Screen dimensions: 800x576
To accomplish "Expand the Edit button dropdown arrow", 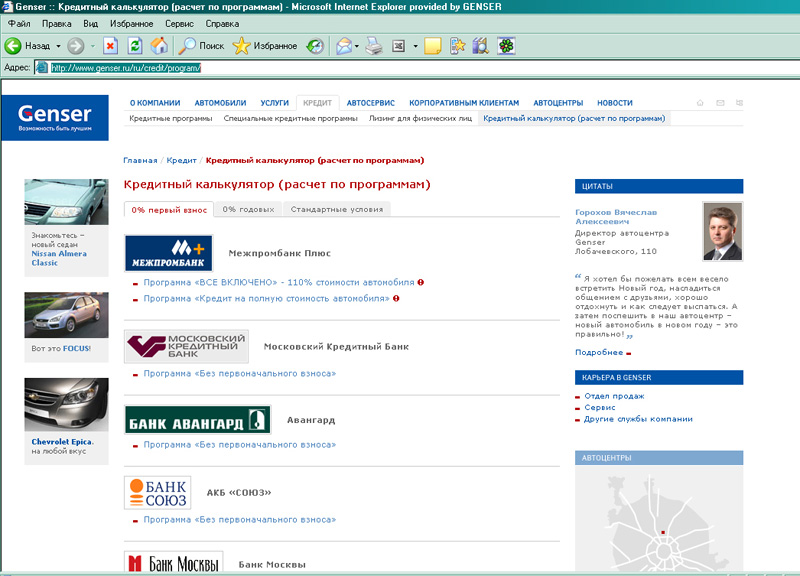I will pos(415,46).
